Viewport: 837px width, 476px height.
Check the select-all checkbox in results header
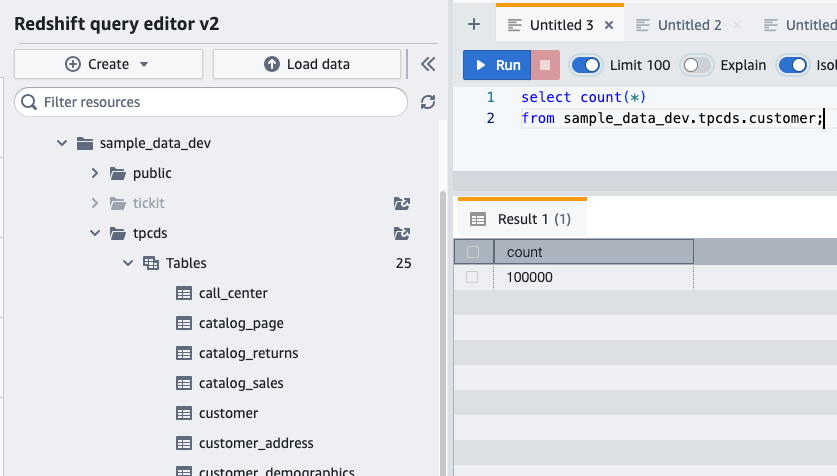tap(473, 252)
